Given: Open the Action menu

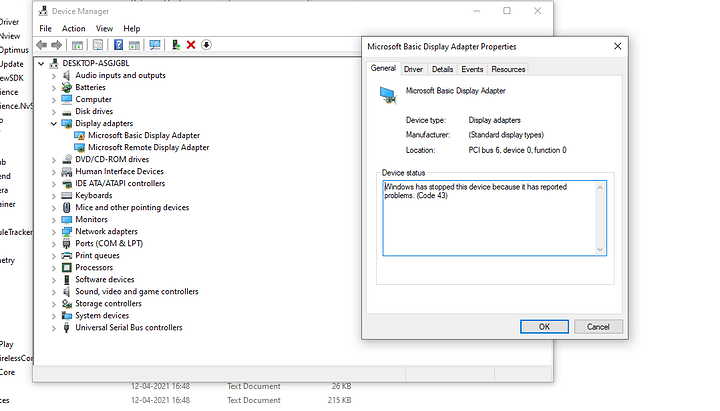Looking at the screenshot, I should coord(74,29).
